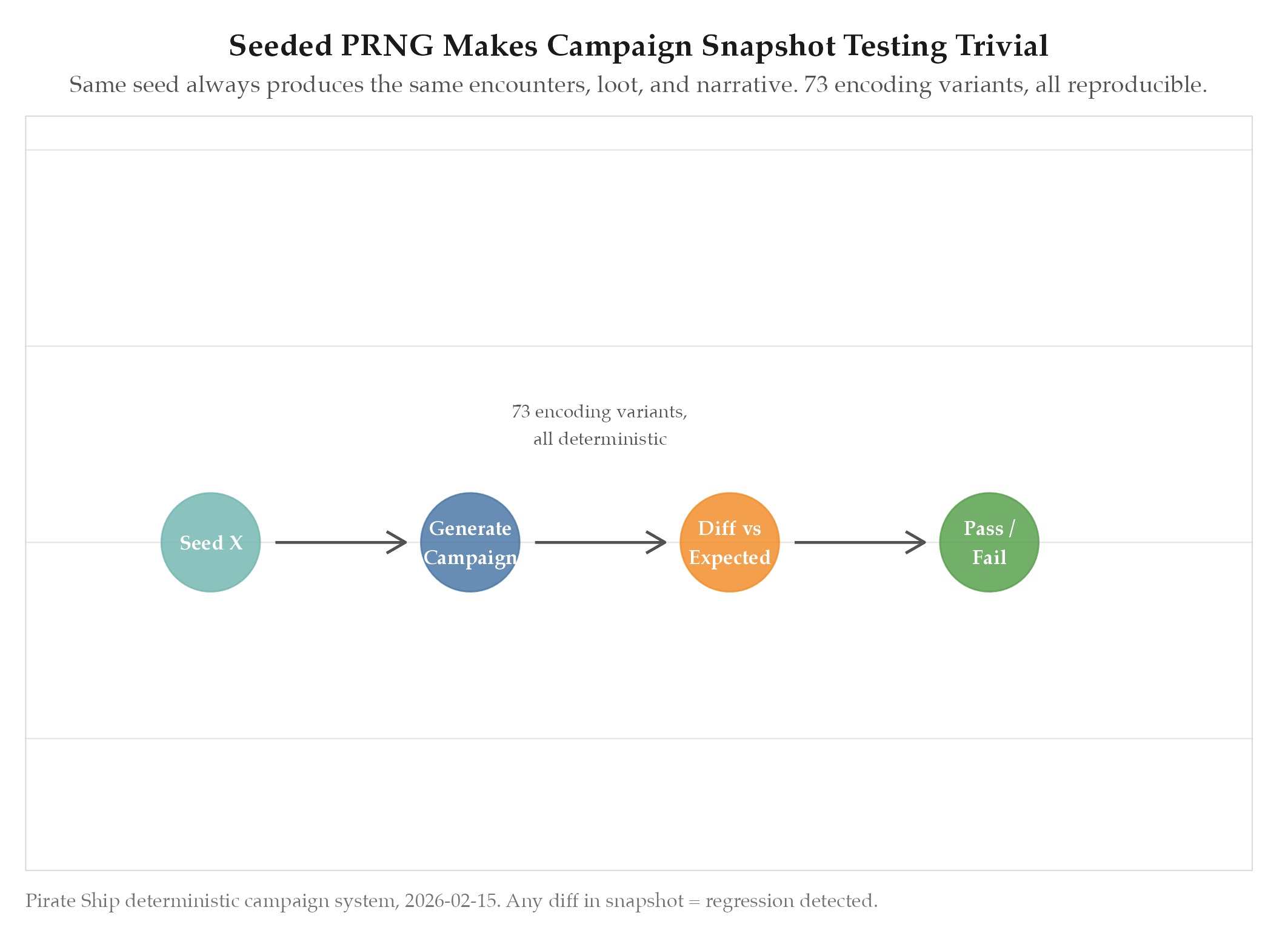Select the date 2026-02-15 in the footer
Screen dimensions: 1288x930
(x=452, y=901)
